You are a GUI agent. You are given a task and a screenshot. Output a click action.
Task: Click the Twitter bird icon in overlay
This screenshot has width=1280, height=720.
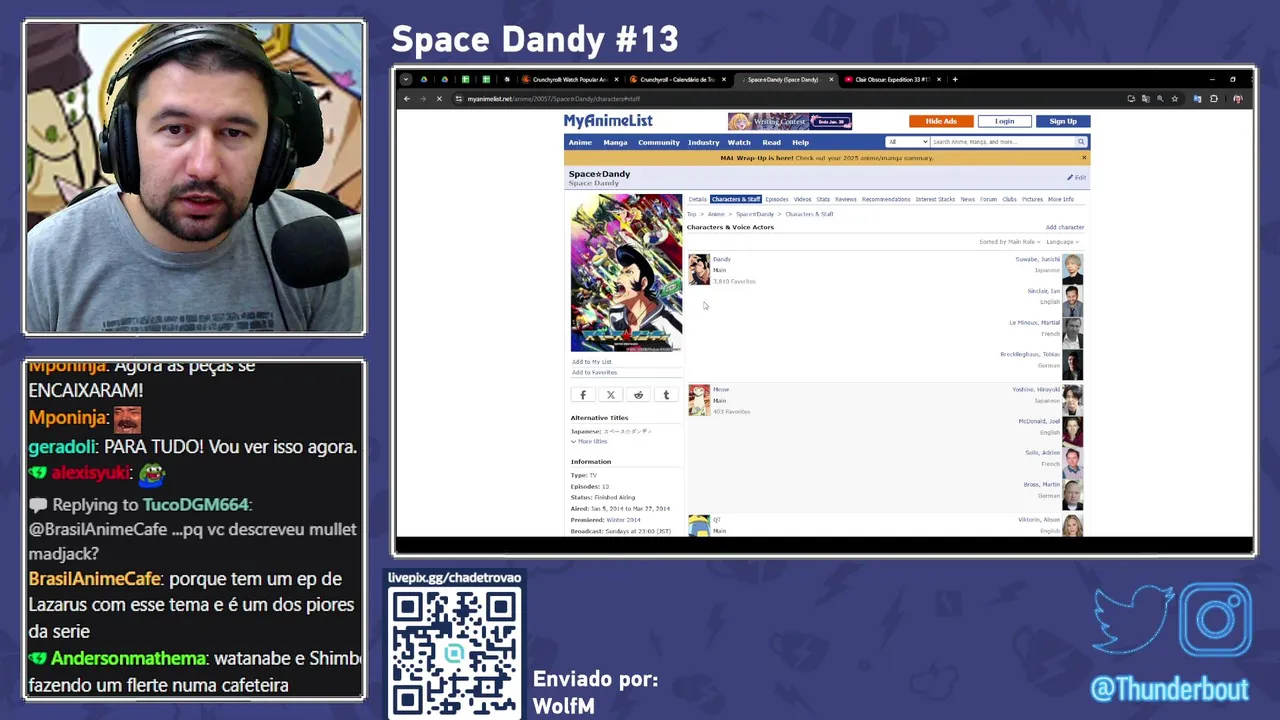coord(1133,621)
